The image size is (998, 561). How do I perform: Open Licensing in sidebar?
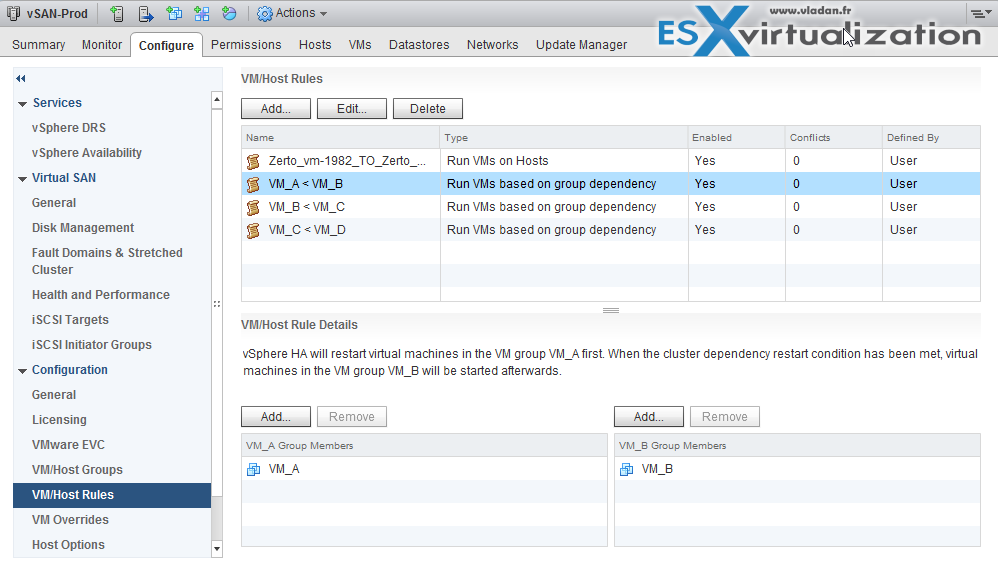pos(59,420)
